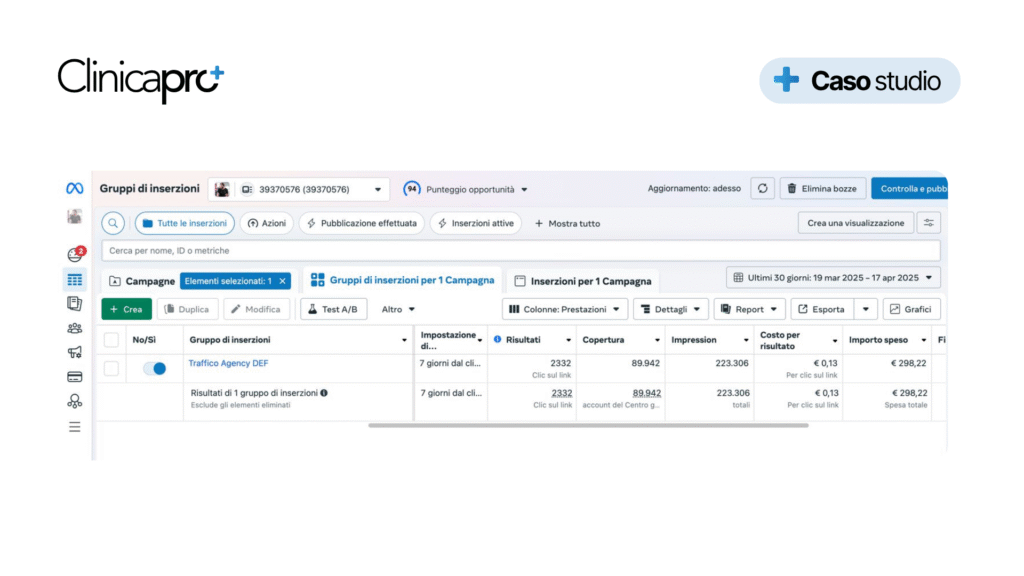Click the green Crea button
This screenshot has height=576, width=1024.
pos(127,309)
